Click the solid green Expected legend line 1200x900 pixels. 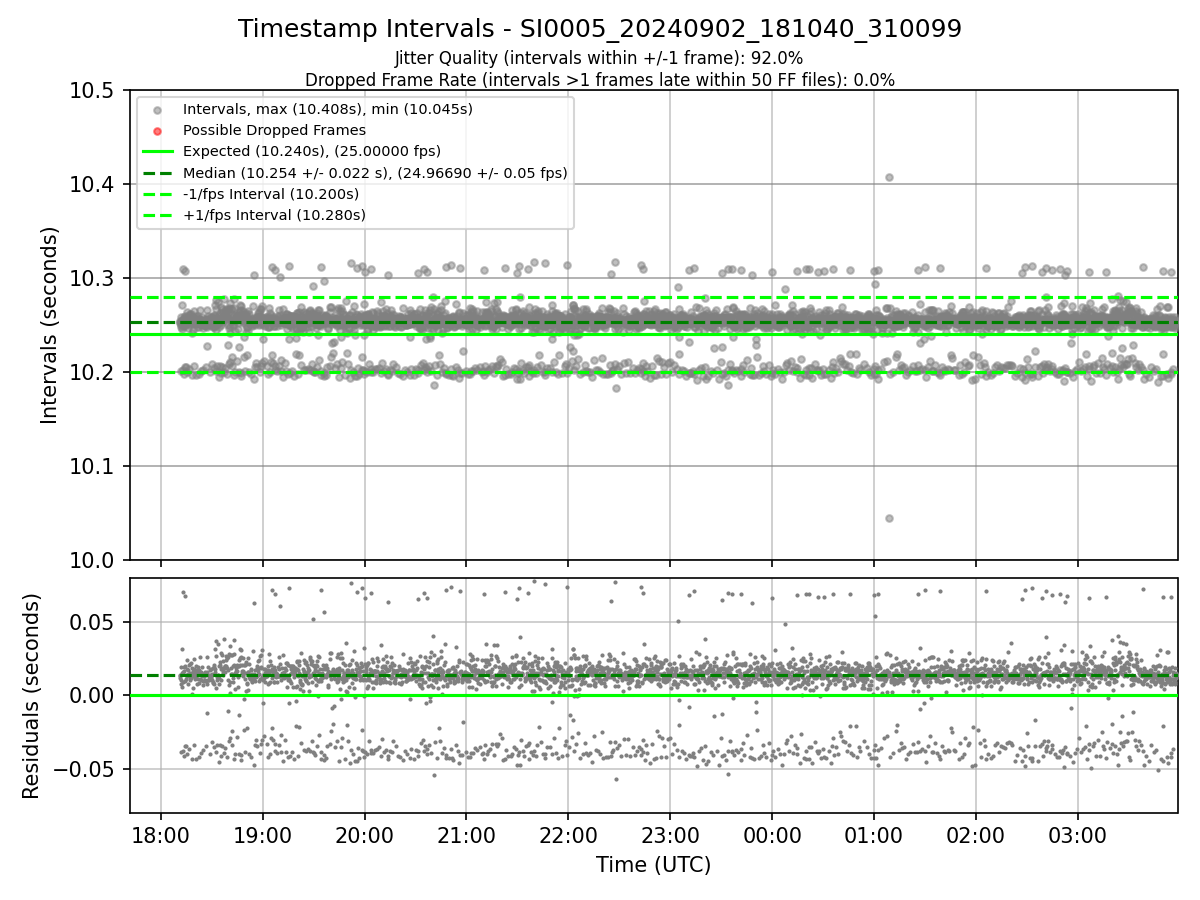[x=159, y=152]
